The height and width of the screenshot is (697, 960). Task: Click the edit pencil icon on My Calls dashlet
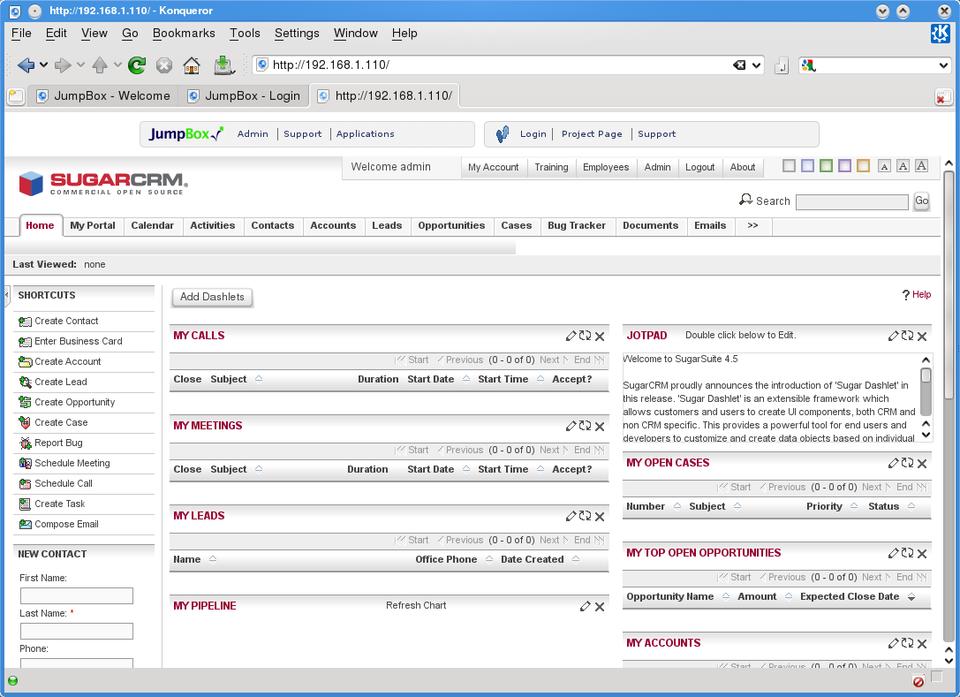(571, 336)
